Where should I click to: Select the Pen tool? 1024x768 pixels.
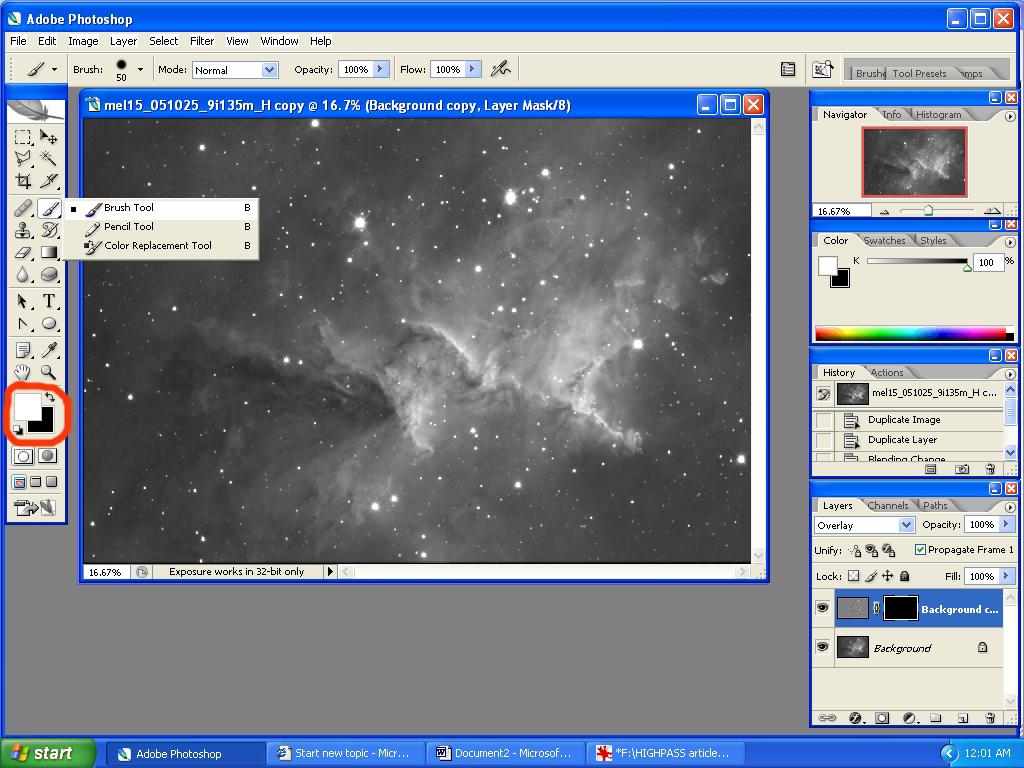pos(23,323)
